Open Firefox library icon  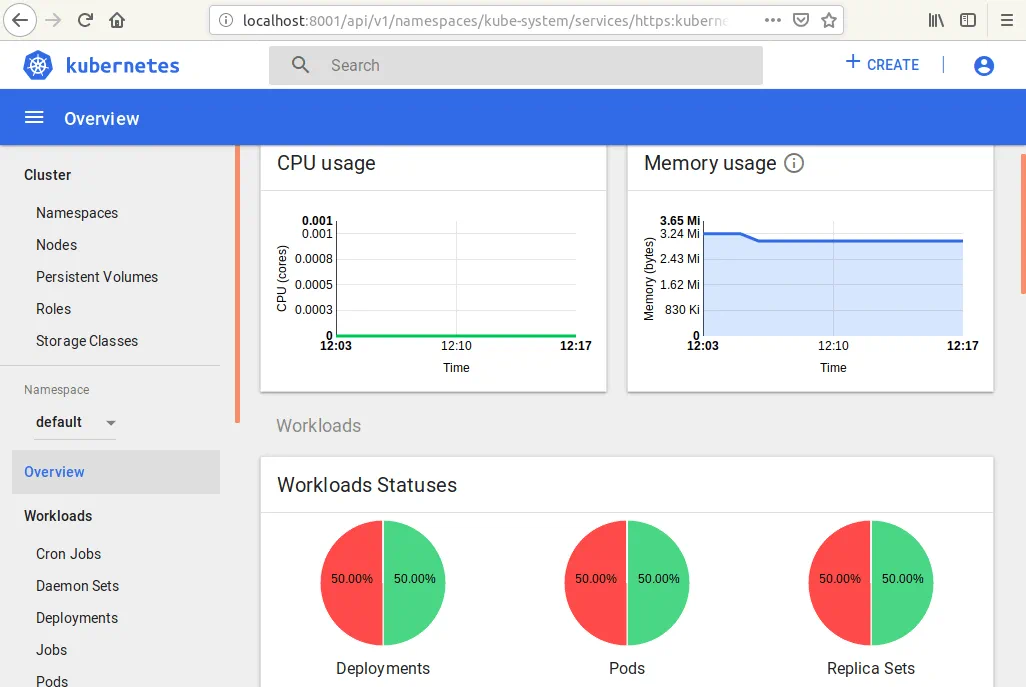click(936, 20)
